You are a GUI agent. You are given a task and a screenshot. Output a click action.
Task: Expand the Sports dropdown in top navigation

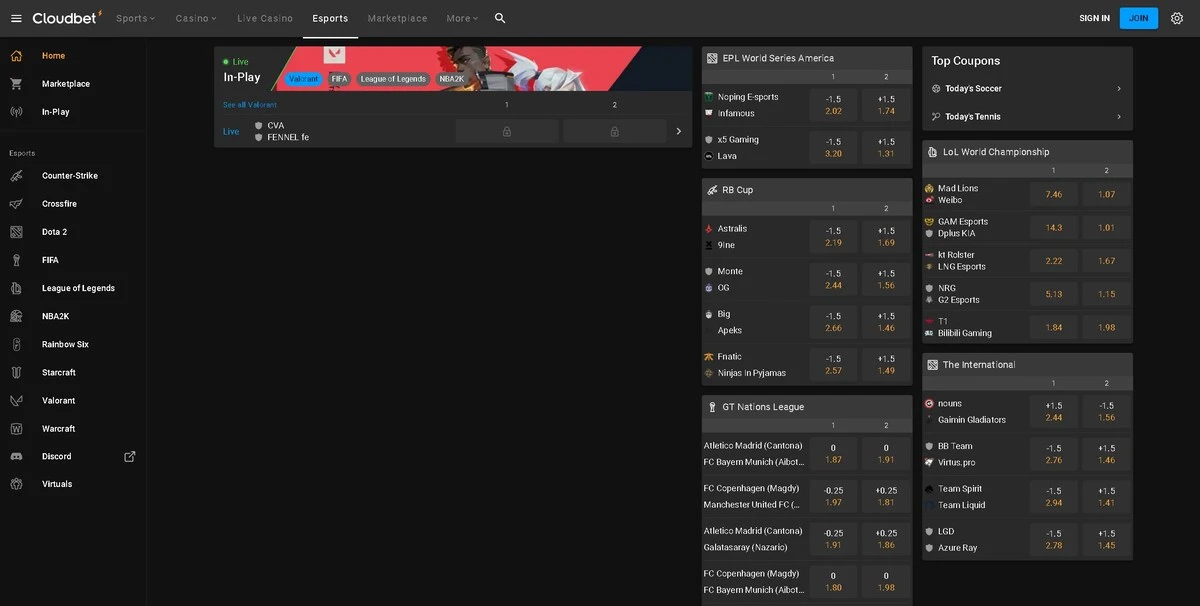tap(135, 18)
